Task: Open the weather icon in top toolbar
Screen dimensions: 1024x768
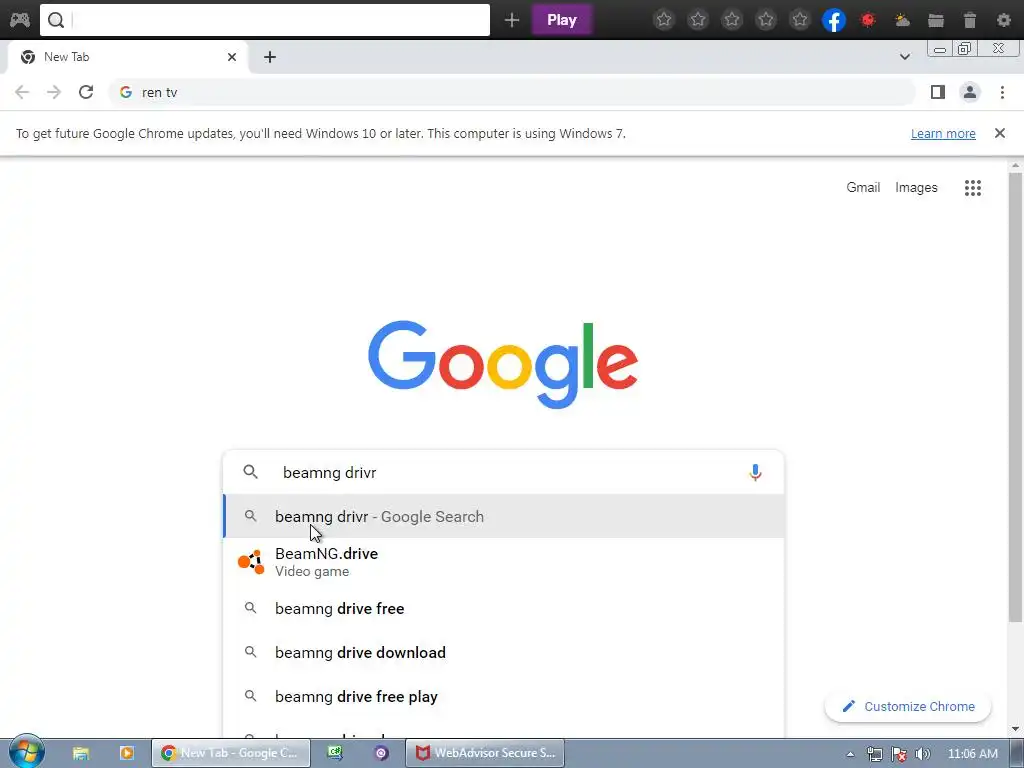Action: point(902,20)
